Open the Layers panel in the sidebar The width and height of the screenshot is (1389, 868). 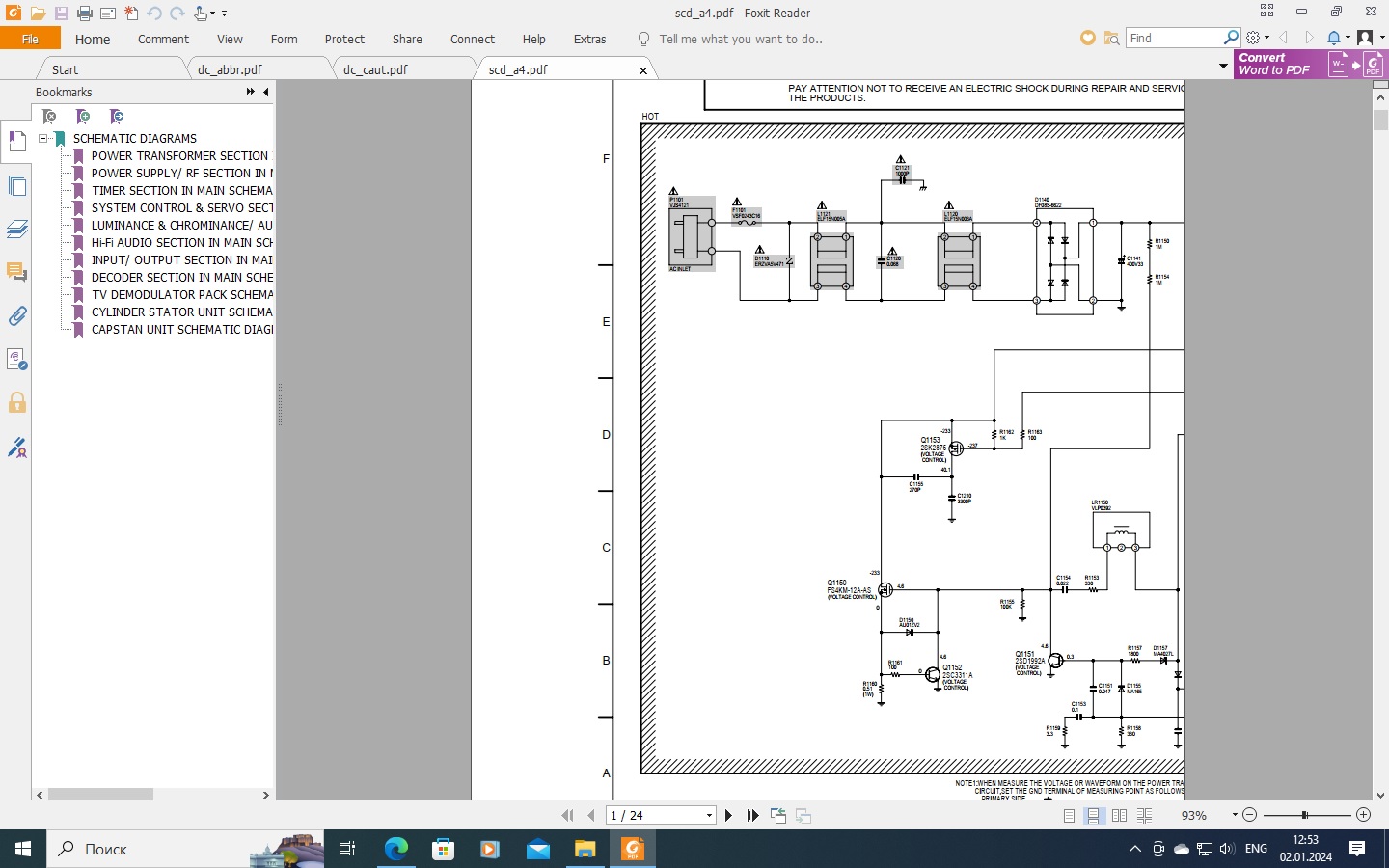click(16, 229)
